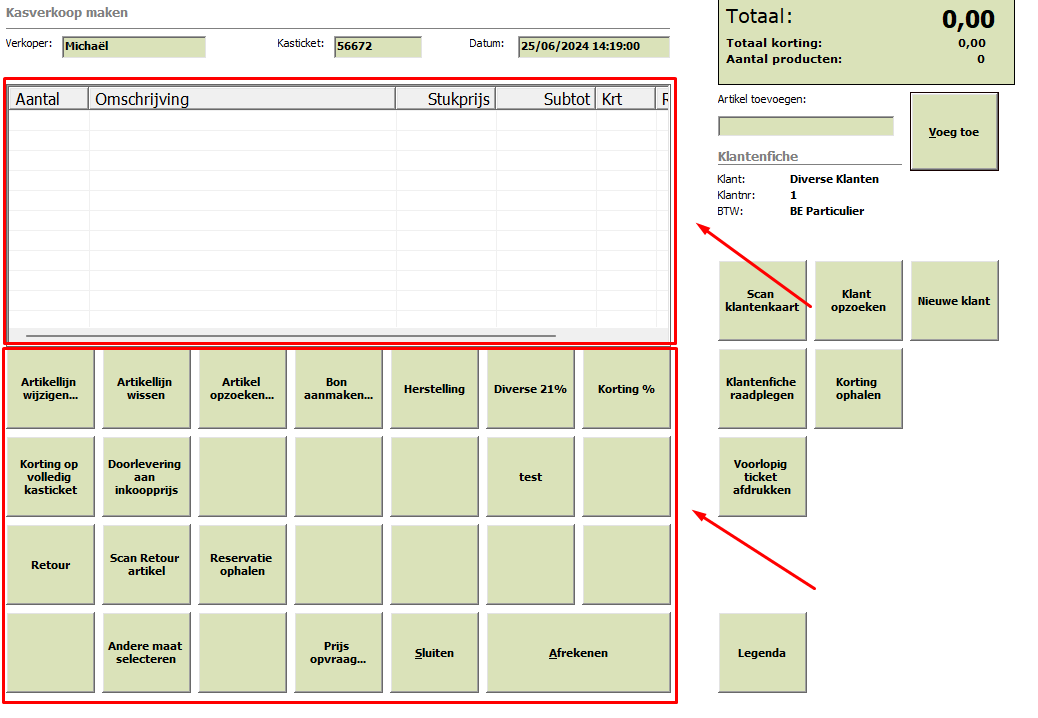Click Artikellijn wissen to delete line

pos(146,388)
